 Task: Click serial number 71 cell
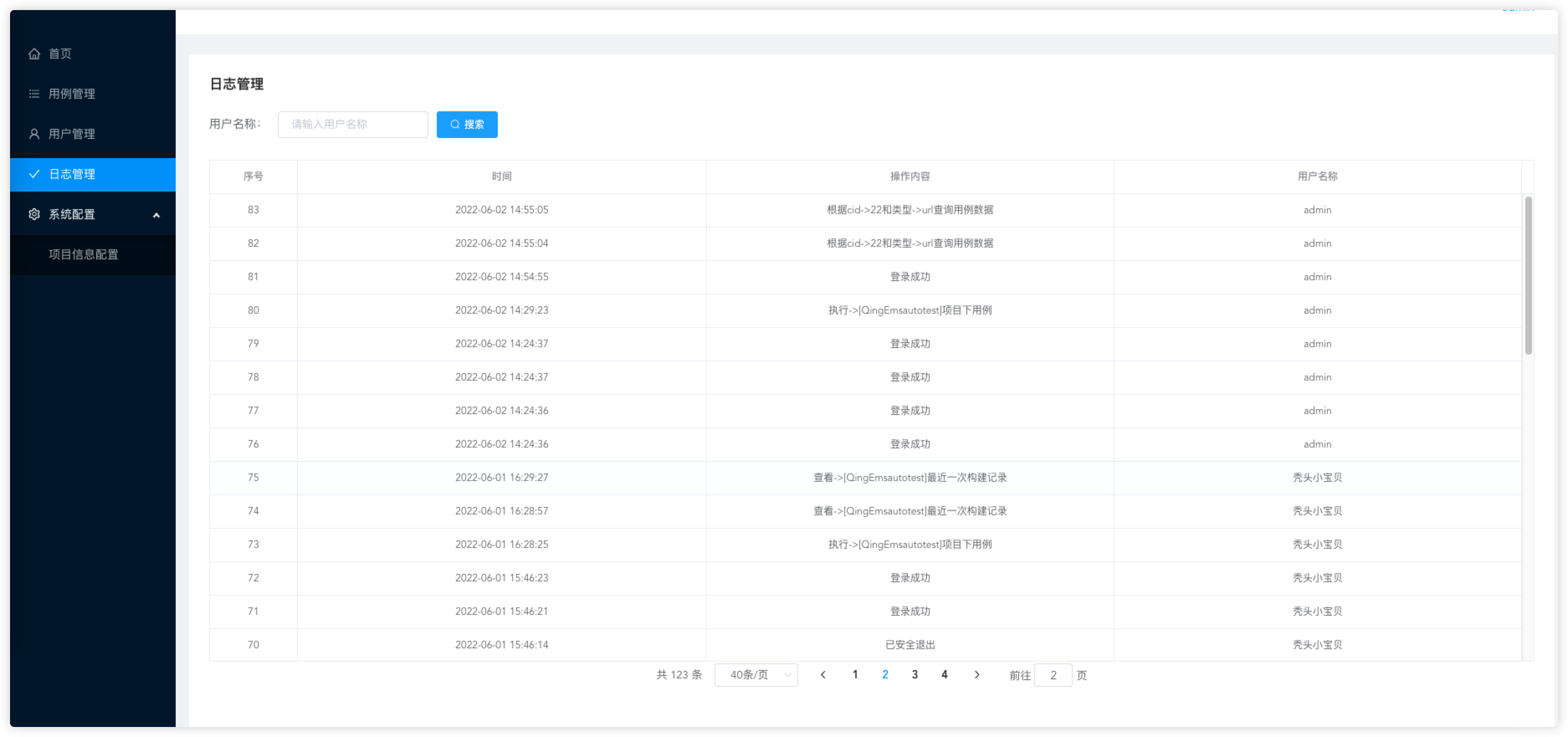[253, 612]
